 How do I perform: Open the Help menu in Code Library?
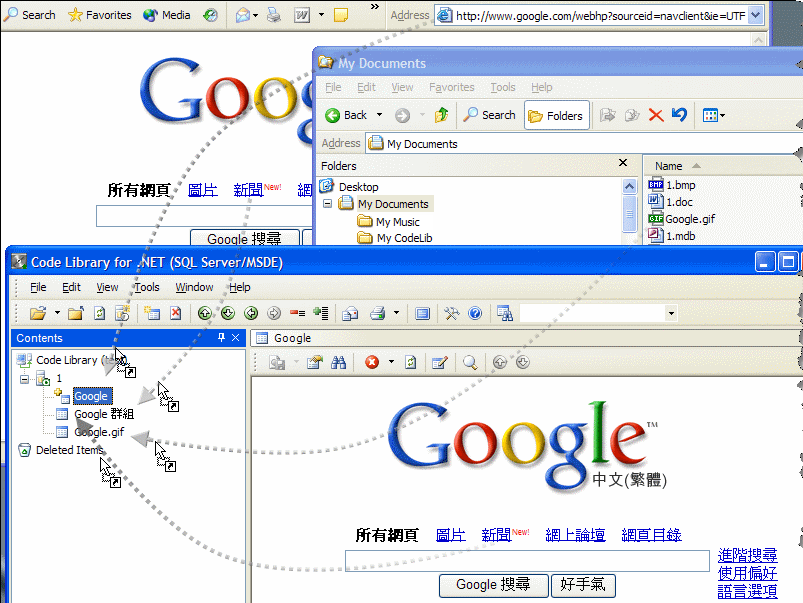click(239, 287)
